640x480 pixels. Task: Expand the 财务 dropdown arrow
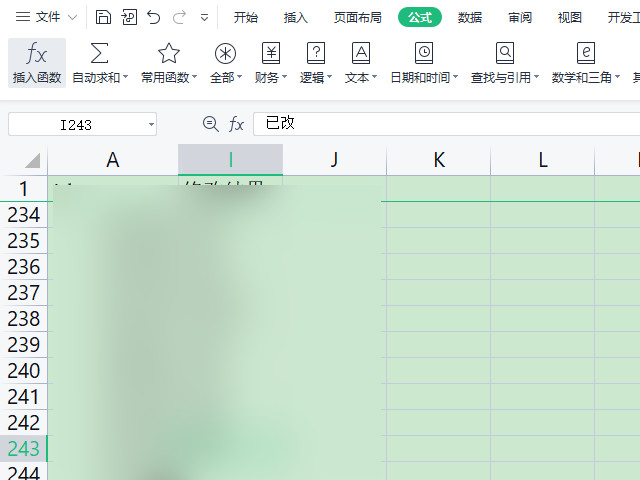284,77
